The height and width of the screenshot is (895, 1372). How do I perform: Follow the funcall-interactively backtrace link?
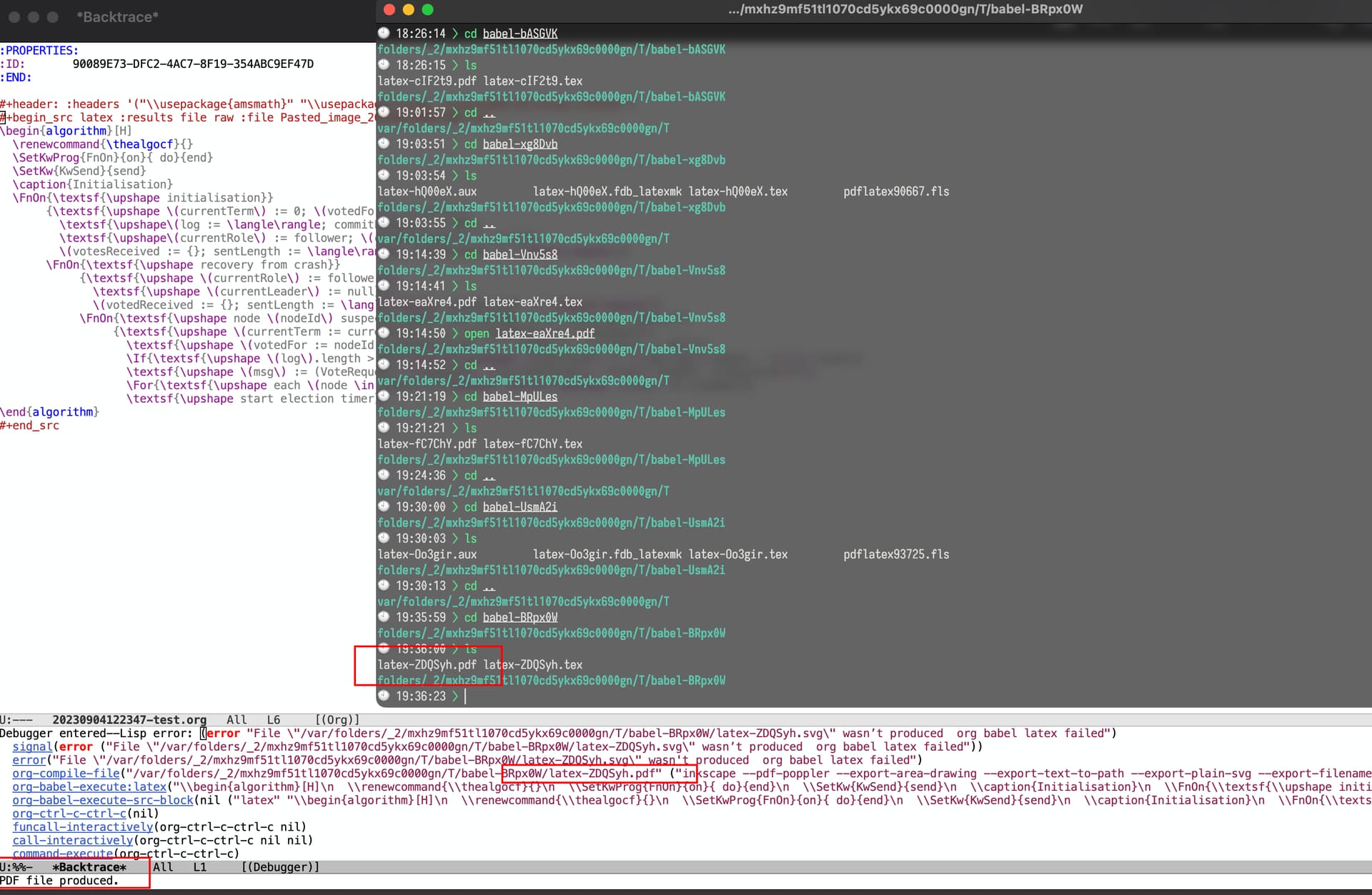tap(82, 826)
